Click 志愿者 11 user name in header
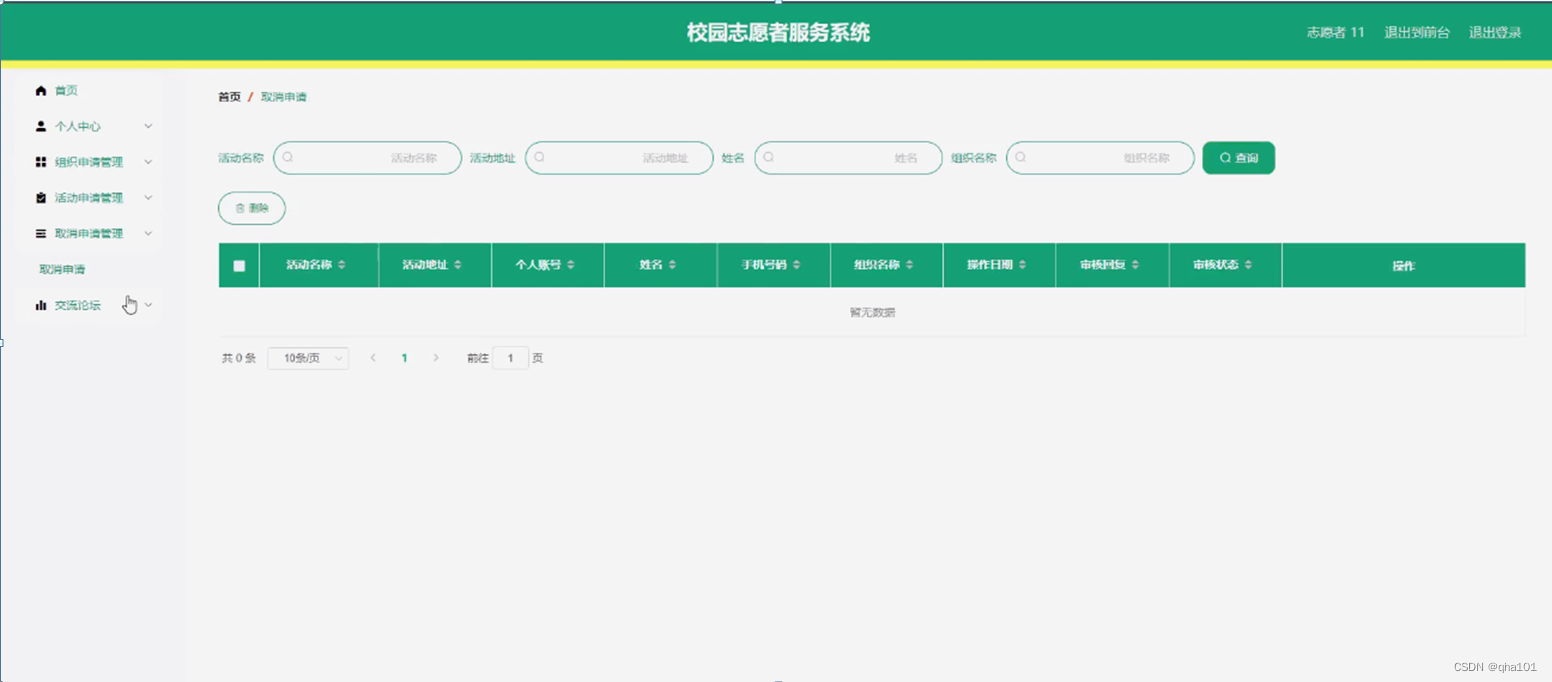 click(x=1335, y=33)
